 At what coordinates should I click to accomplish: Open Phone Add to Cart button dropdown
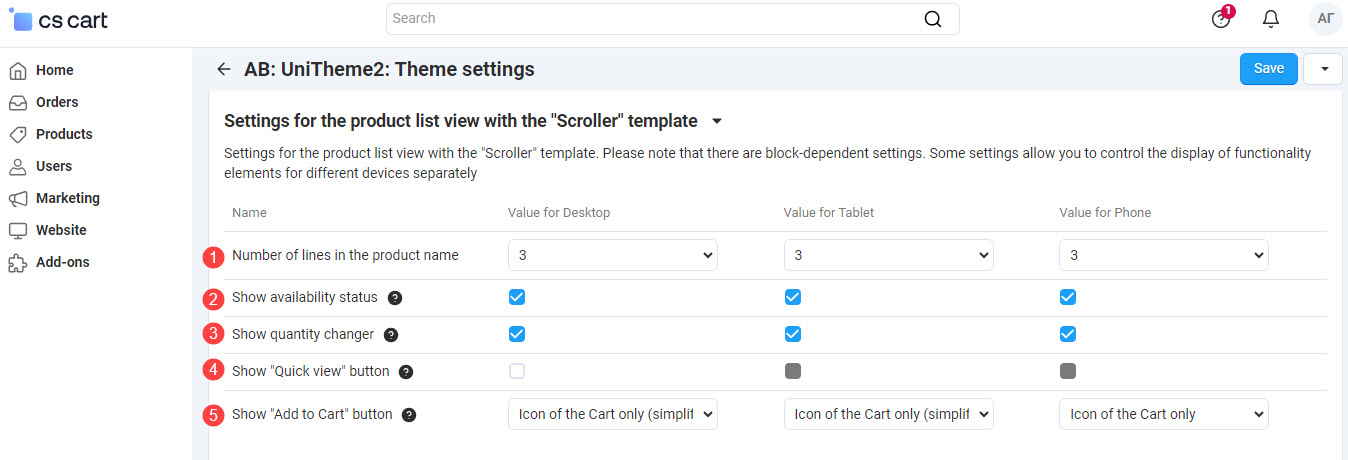point(1164,414)
